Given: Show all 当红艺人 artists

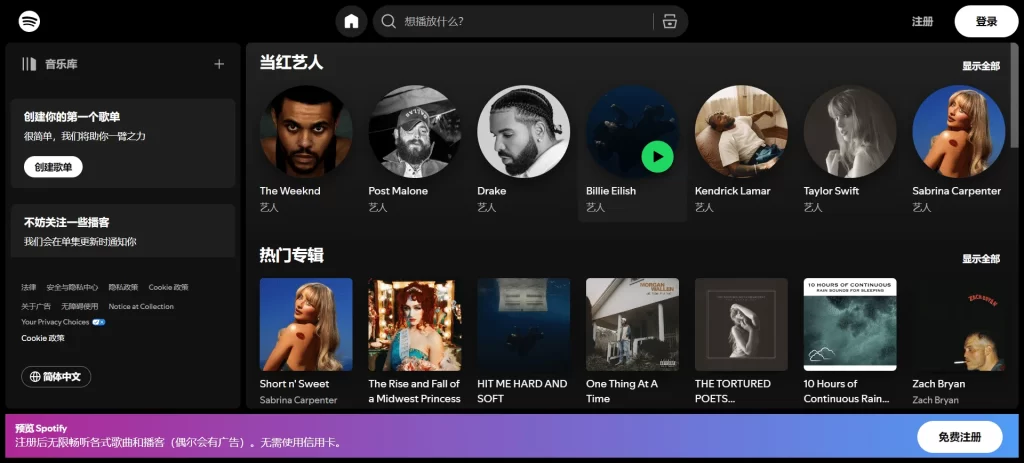Looking at the screenshot, I should point(980,66).
